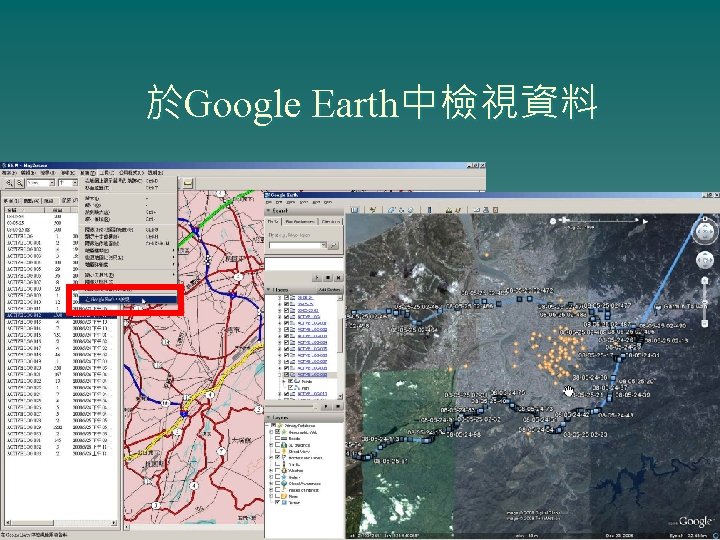The image size is (720, 540).
Task: Click the MapSource zoom-out magnifier icon
Action: (20, 183)
